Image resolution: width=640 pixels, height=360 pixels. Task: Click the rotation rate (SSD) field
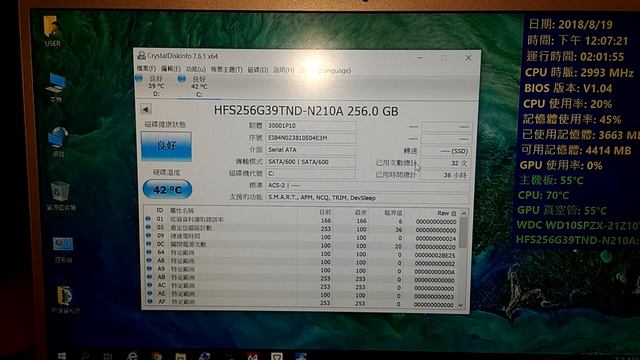[x=446, y=151]
